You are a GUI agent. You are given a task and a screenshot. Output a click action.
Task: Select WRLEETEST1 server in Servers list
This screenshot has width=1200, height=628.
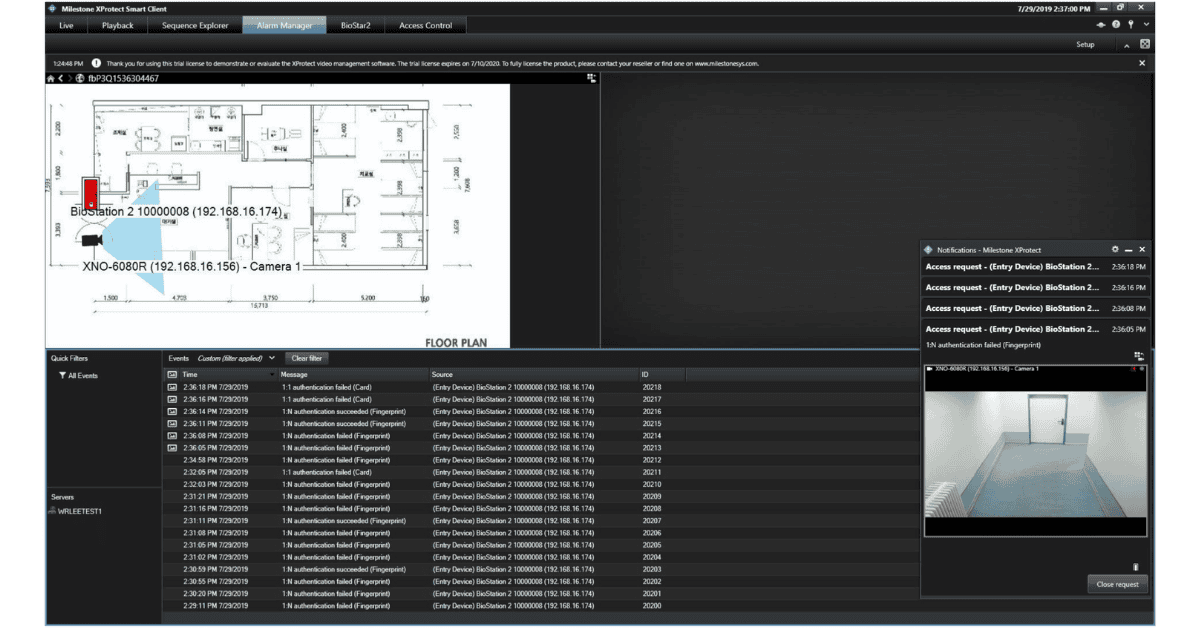pos(80,511)
